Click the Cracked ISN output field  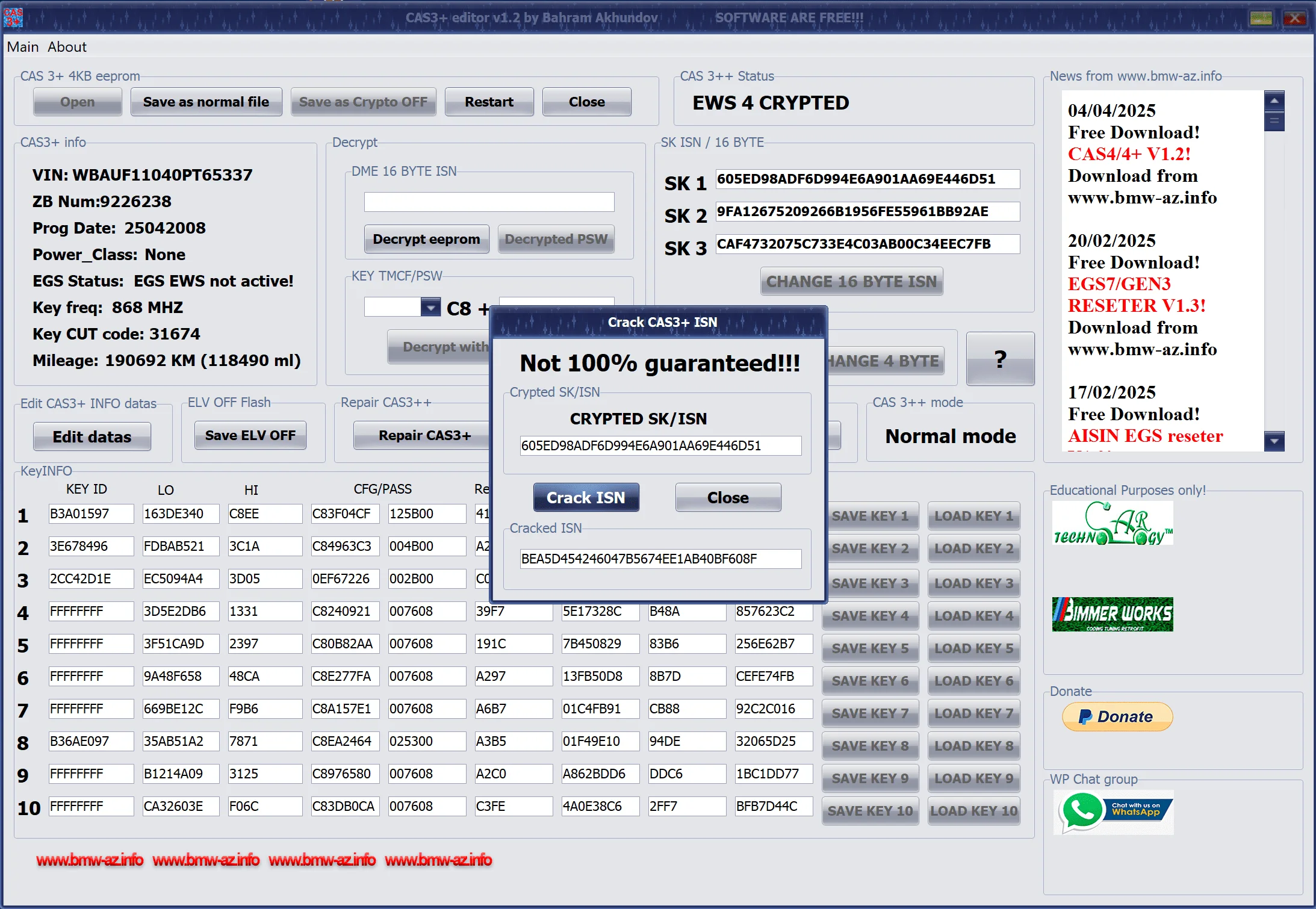[x=660, y=559]
